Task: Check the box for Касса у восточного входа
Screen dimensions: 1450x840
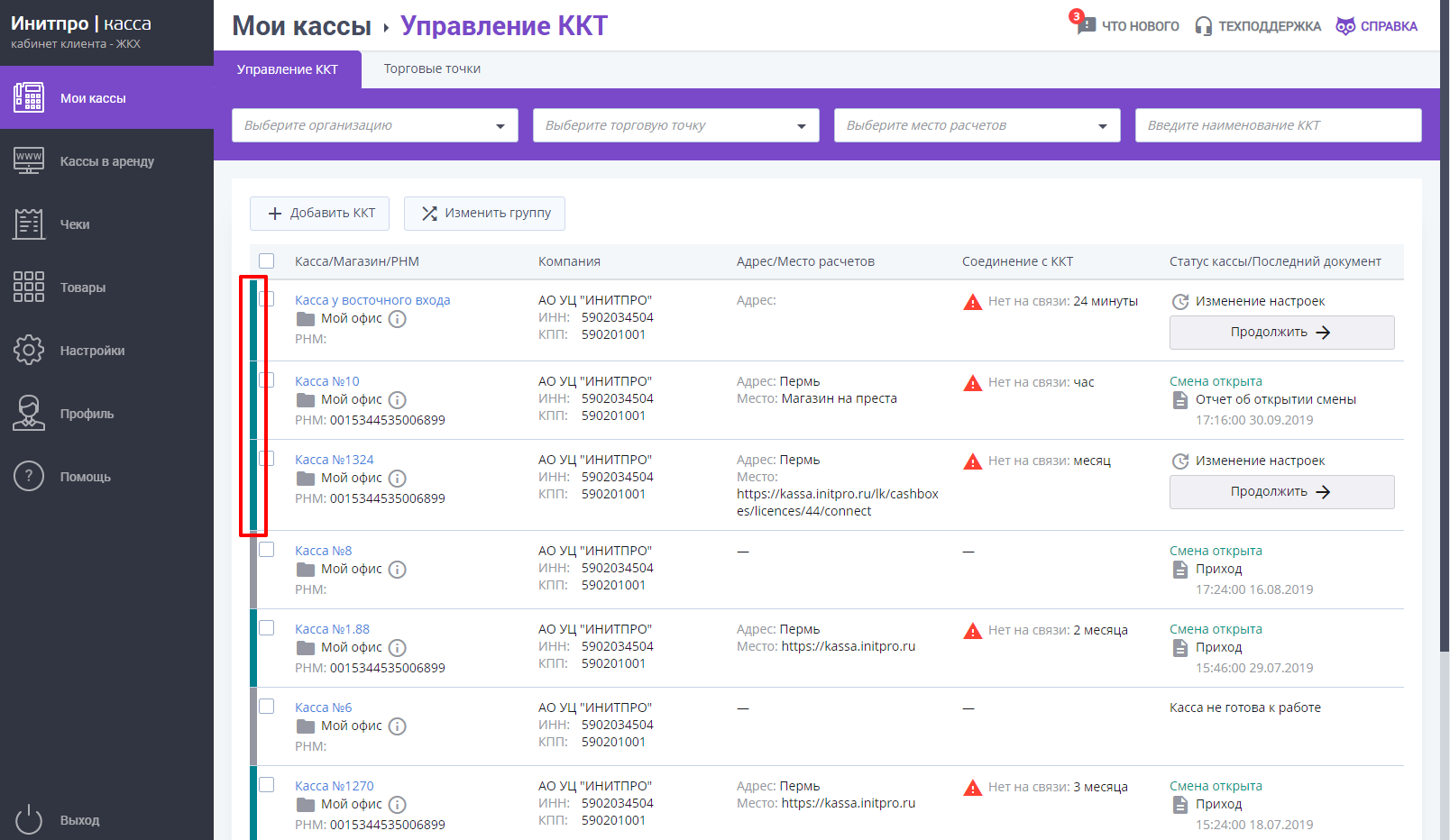Action: (x=267, y=299)
